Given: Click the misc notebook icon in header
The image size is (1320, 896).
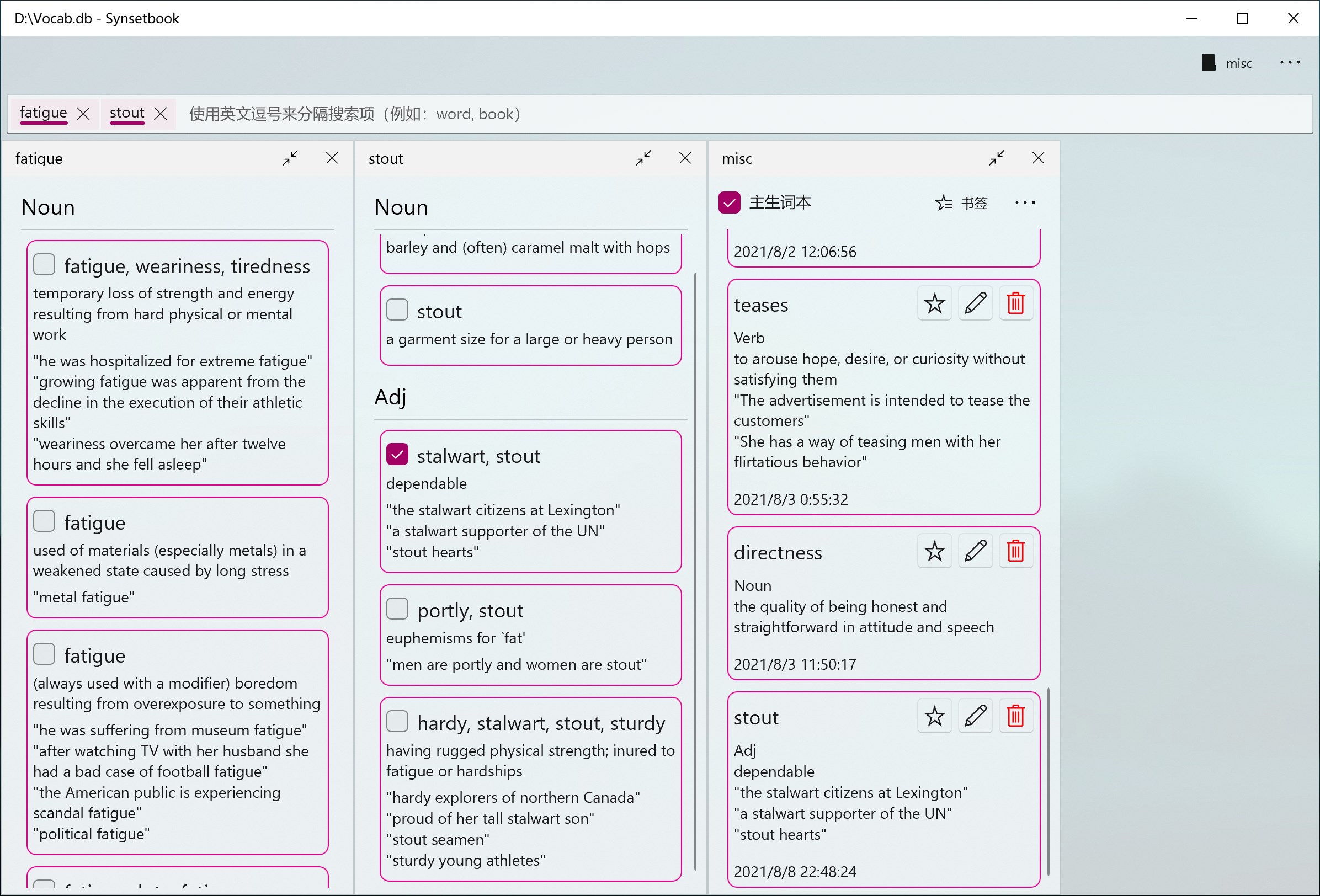Looking at the screenshot, I should click(1209, 63).
